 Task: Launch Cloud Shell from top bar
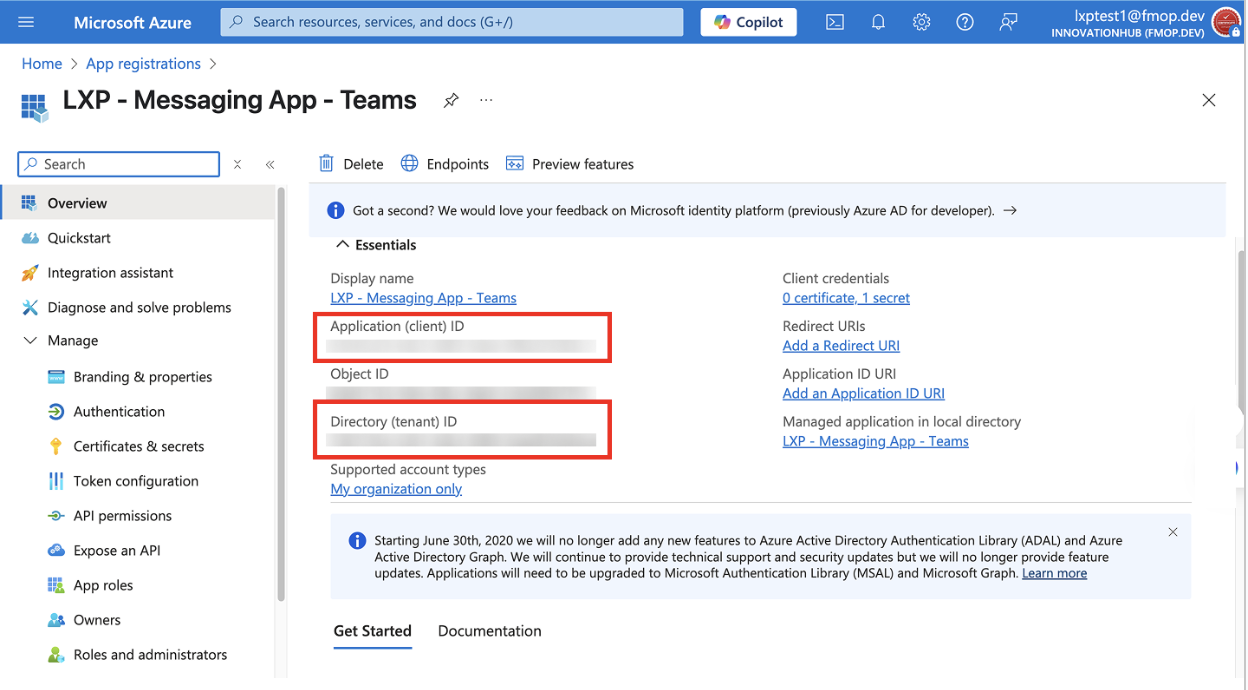click(835, 22)
